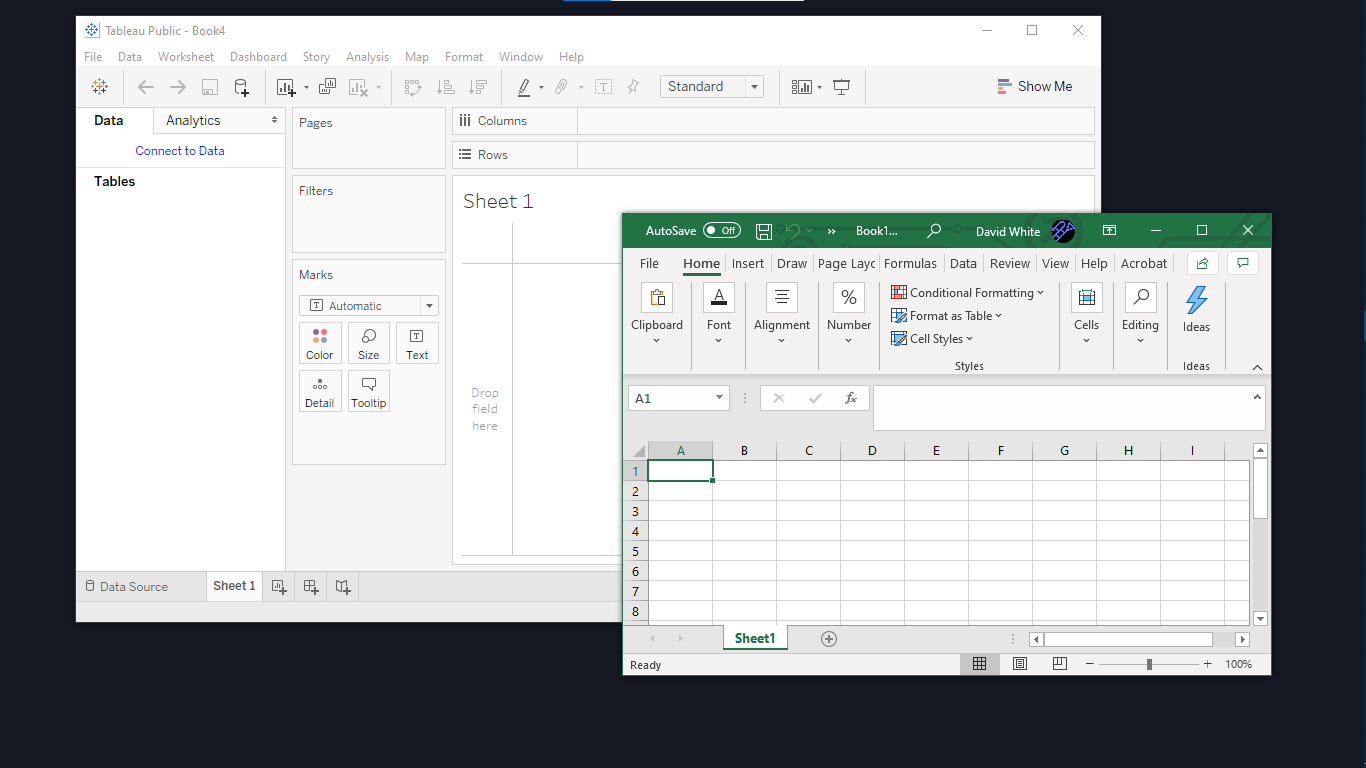This screenshot has width=1366, height=768.
Task: Click the Color mark card button
Action: click(320, 343)
